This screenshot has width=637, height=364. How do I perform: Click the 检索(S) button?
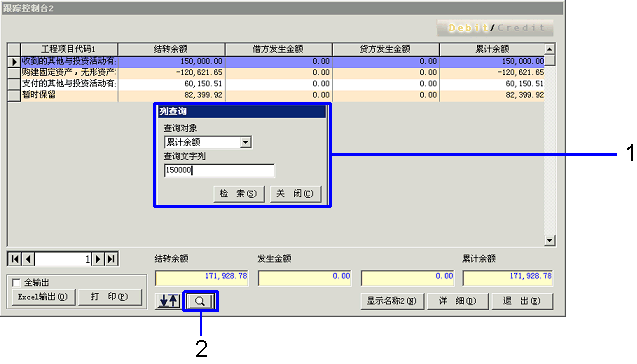click(x=239, y=194)
